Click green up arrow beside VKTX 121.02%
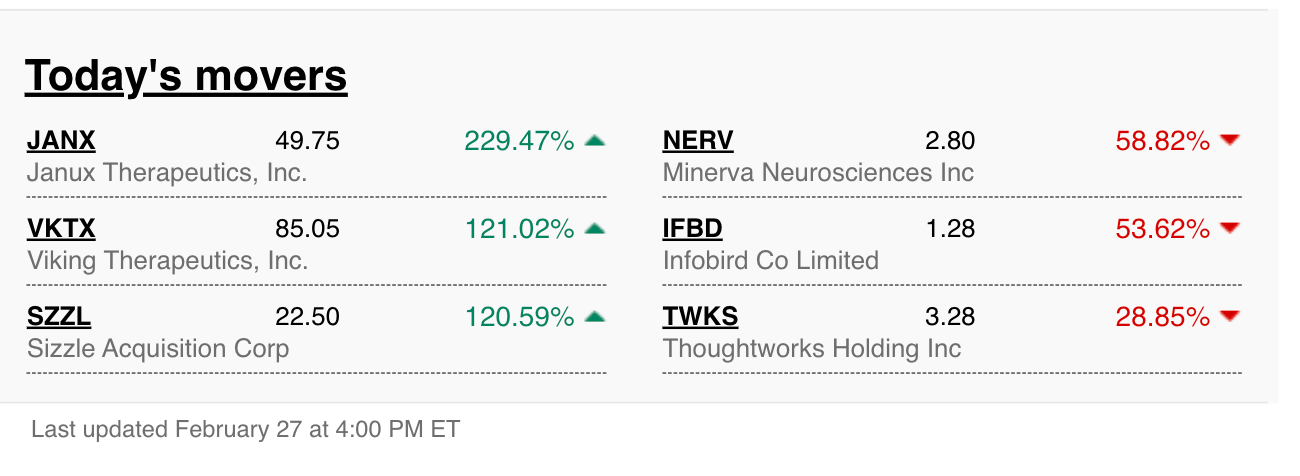This screenshot has height=476, width=1300. pos(595,229)
